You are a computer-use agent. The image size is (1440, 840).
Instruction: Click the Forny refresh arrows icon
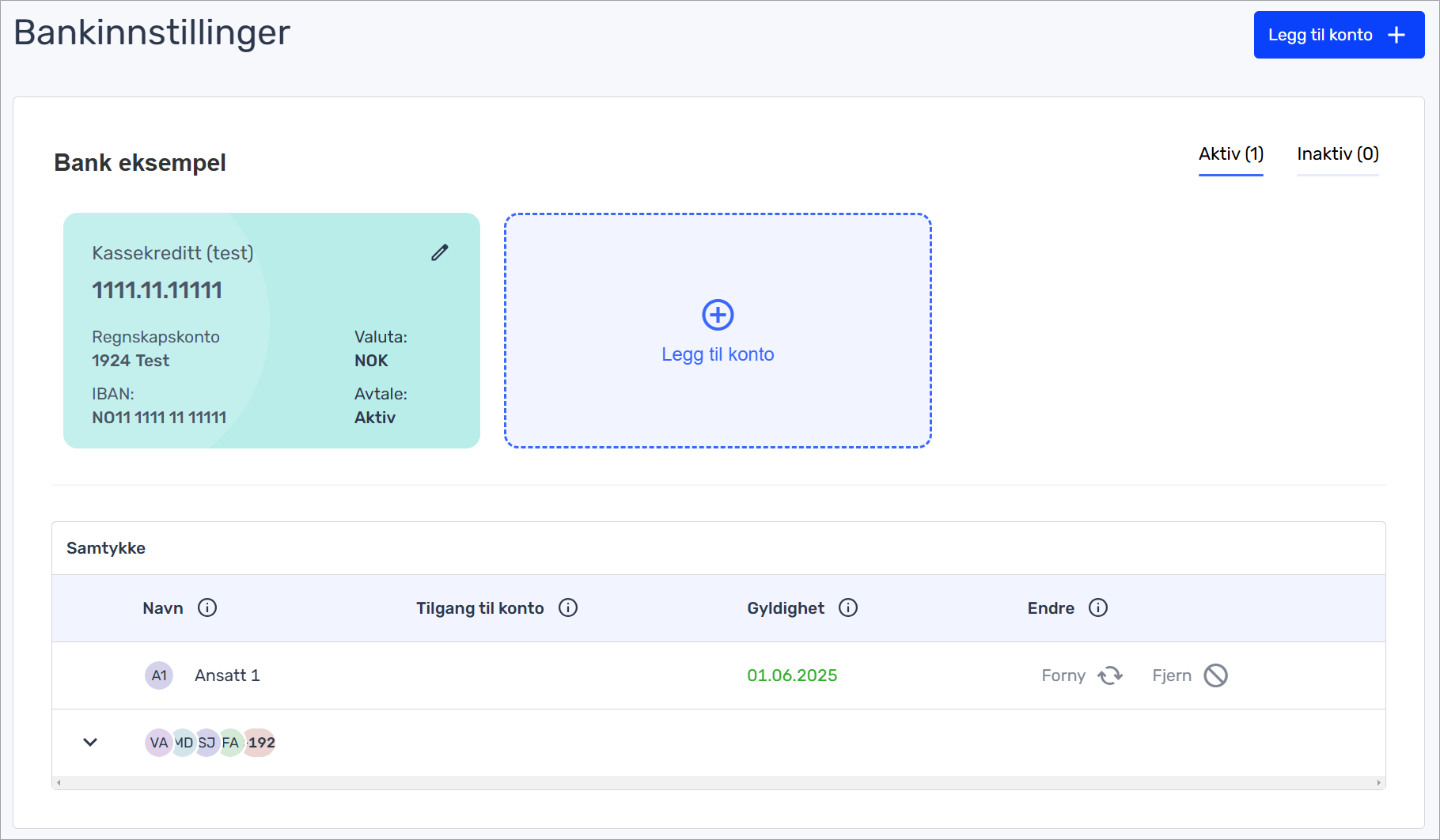pos(1110,675)
